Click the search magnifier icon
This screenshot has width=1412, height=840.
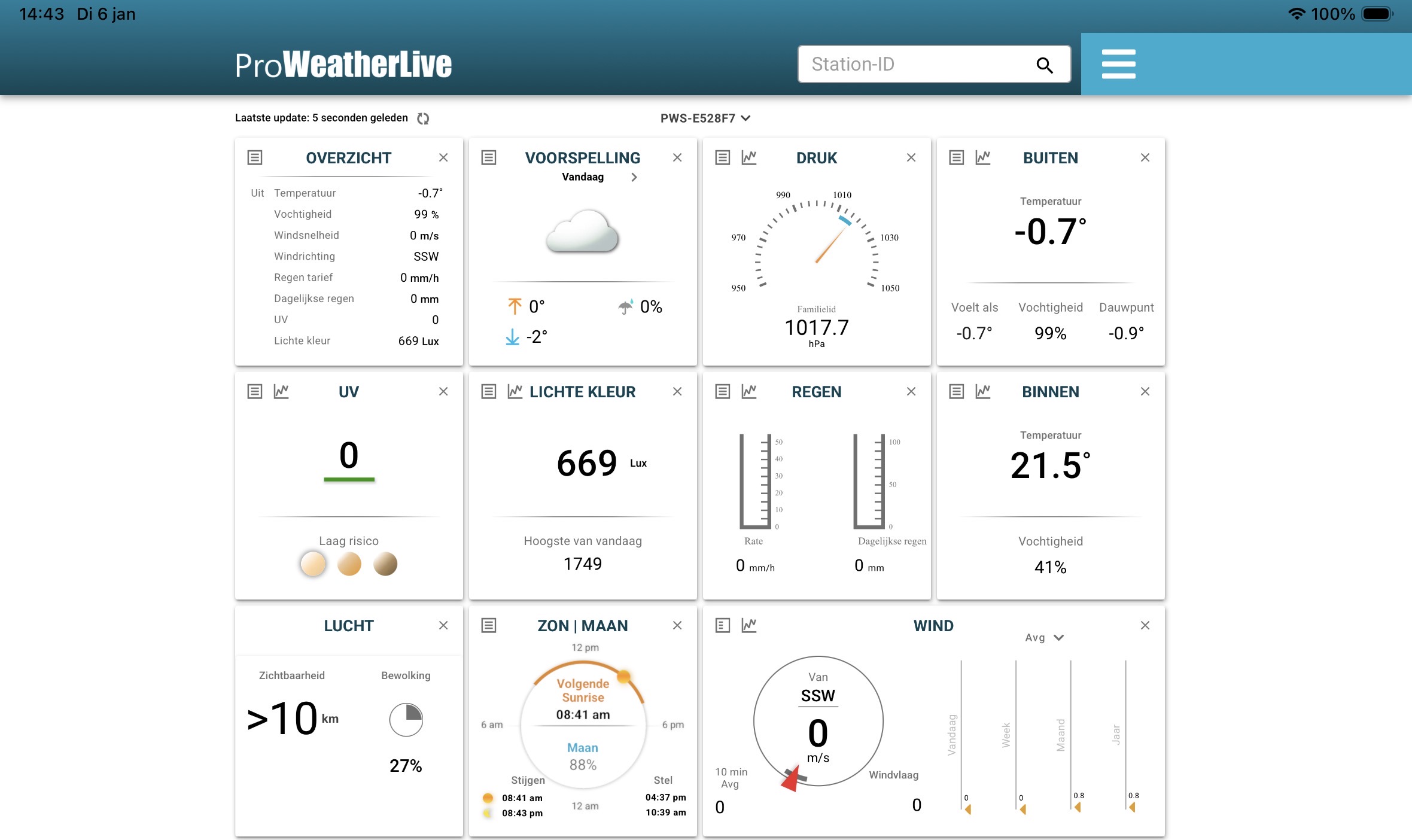(x=1045, y=65)
